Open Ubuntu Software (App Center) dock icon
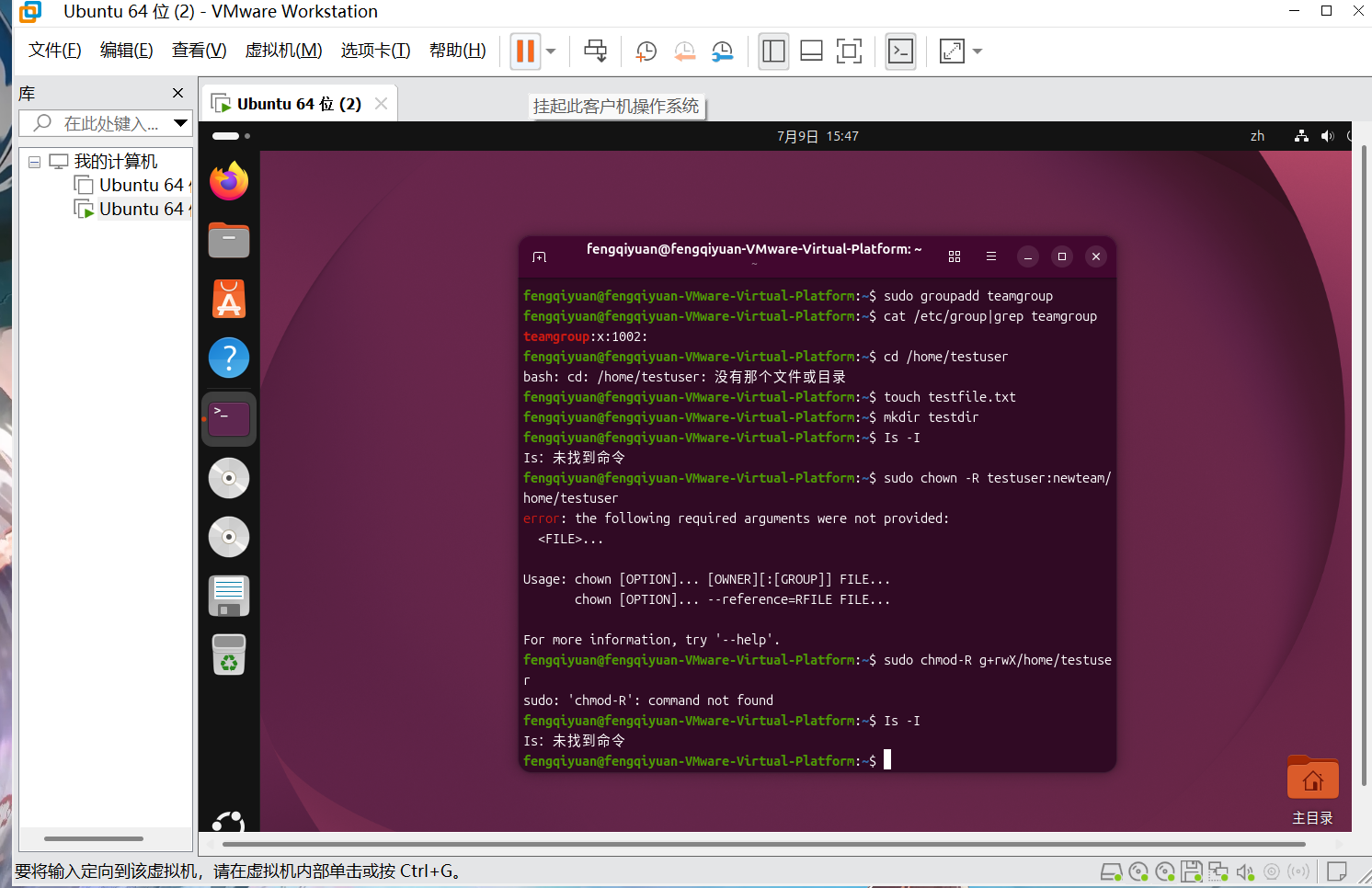This screenshot has height=888, width=1372. [229, 299]
